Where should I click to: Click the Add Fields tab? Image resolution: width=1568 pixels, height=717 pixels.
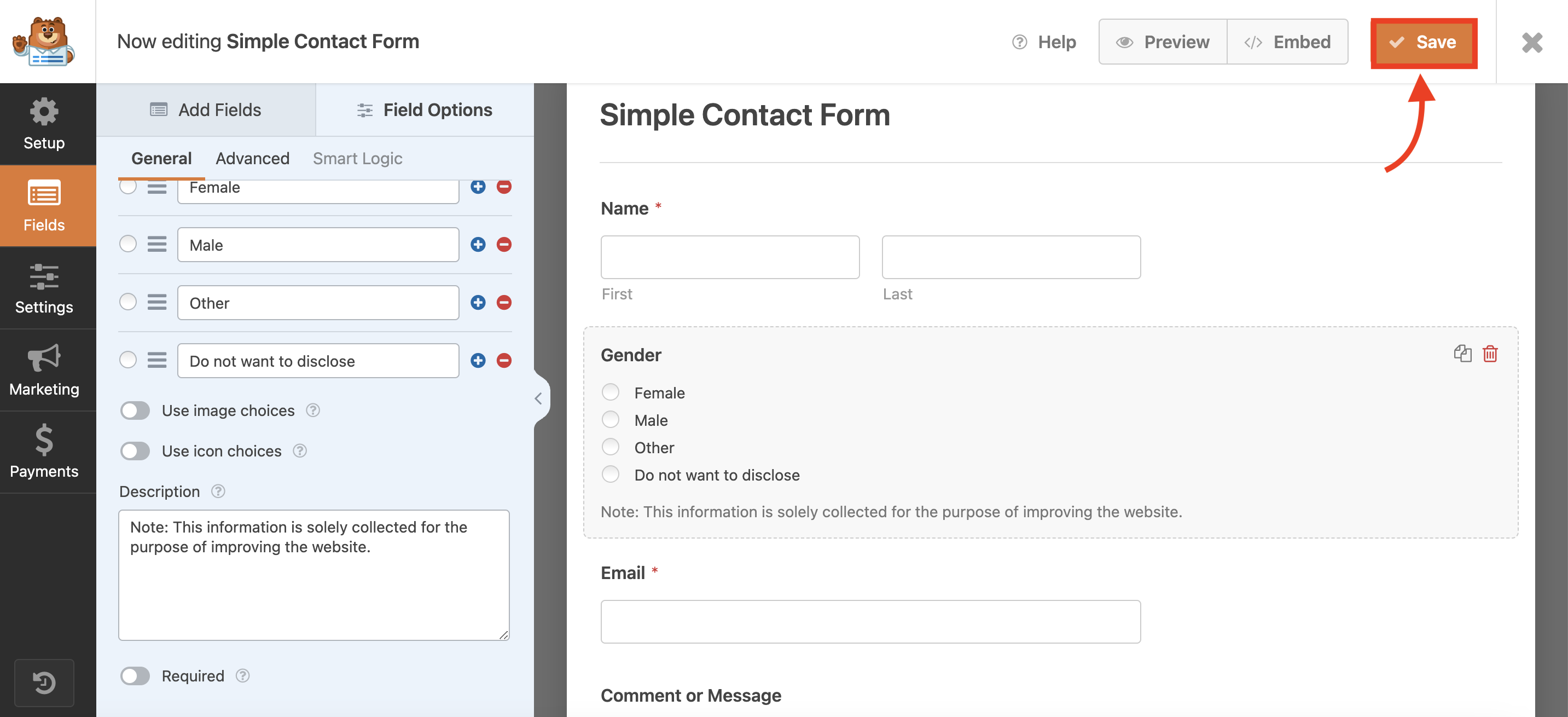coord(206,110)
